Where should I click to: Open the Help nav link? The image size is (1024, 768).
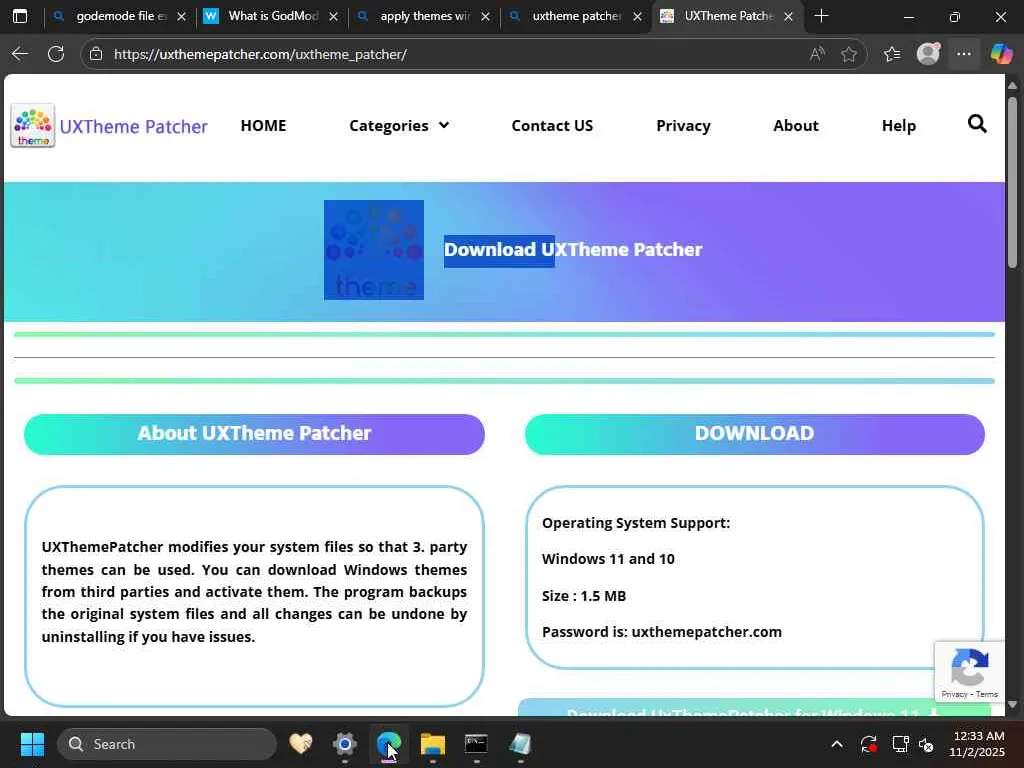tap(899, 125)
